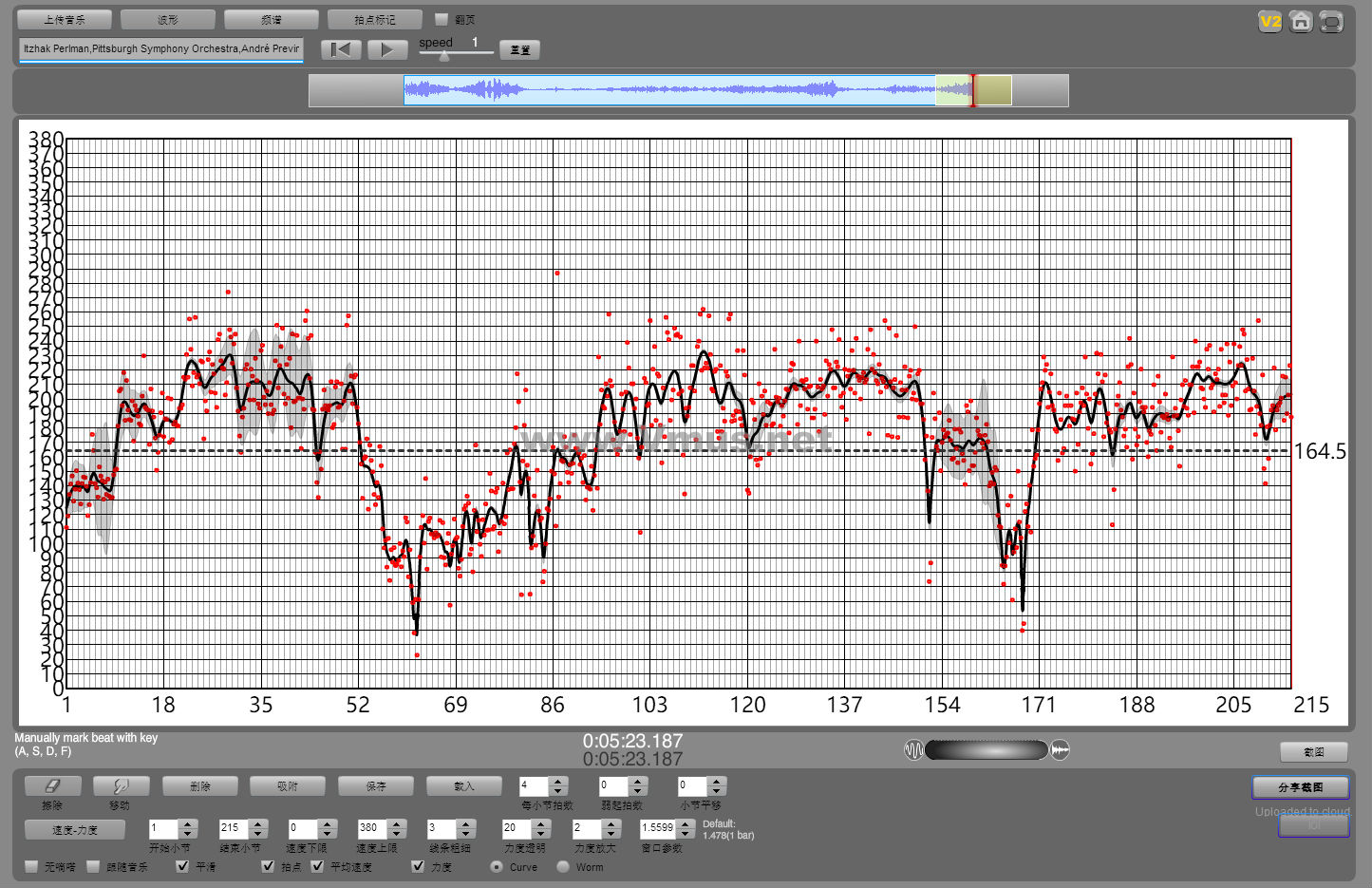Enable the 翻页 page-turn checkbox
The width and height of the screenshot is (1372, 888).
[x=442, y=19]
